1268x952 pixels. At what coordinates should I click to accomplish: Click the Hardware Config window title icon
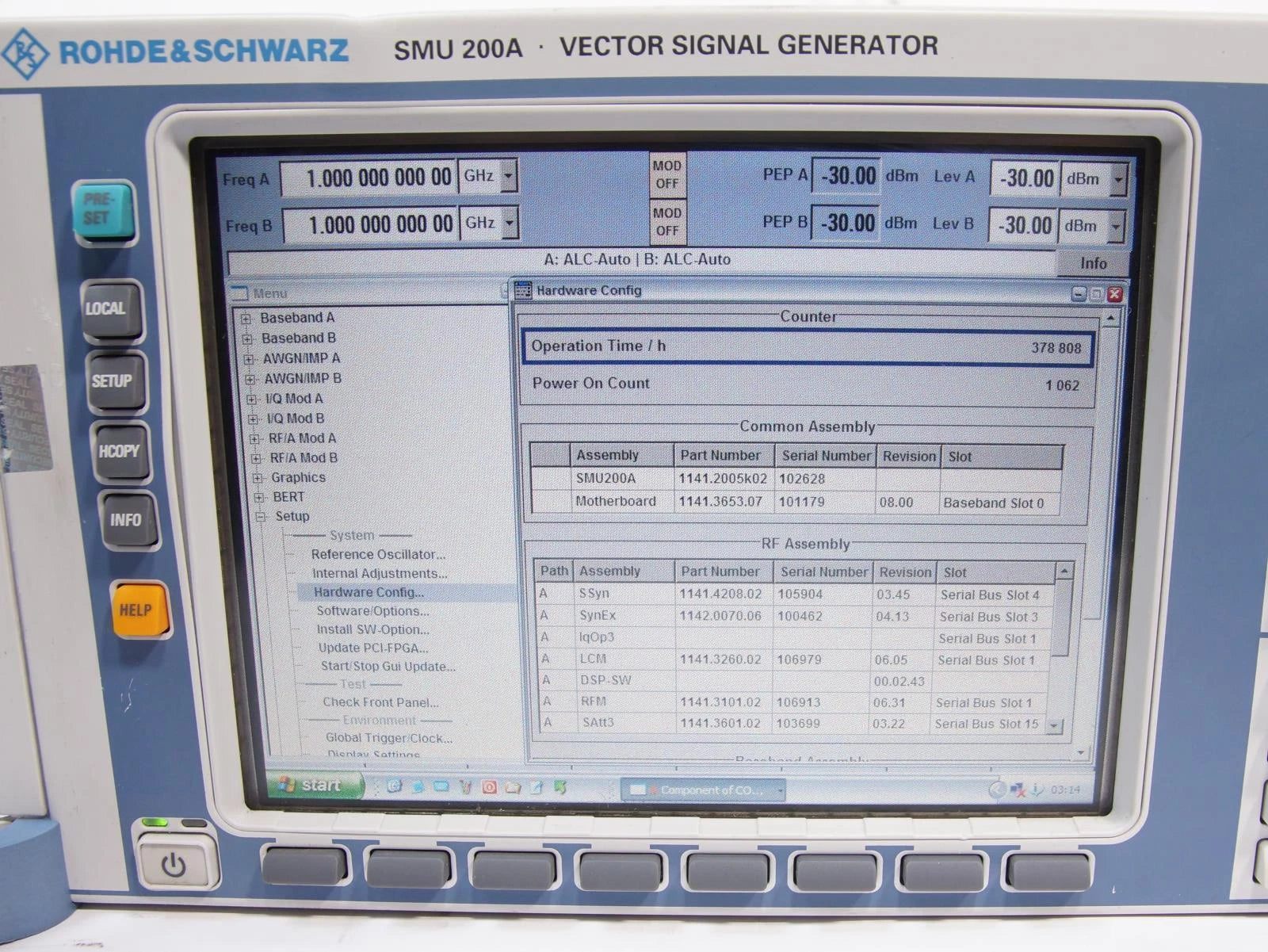[x=523, y=290]
